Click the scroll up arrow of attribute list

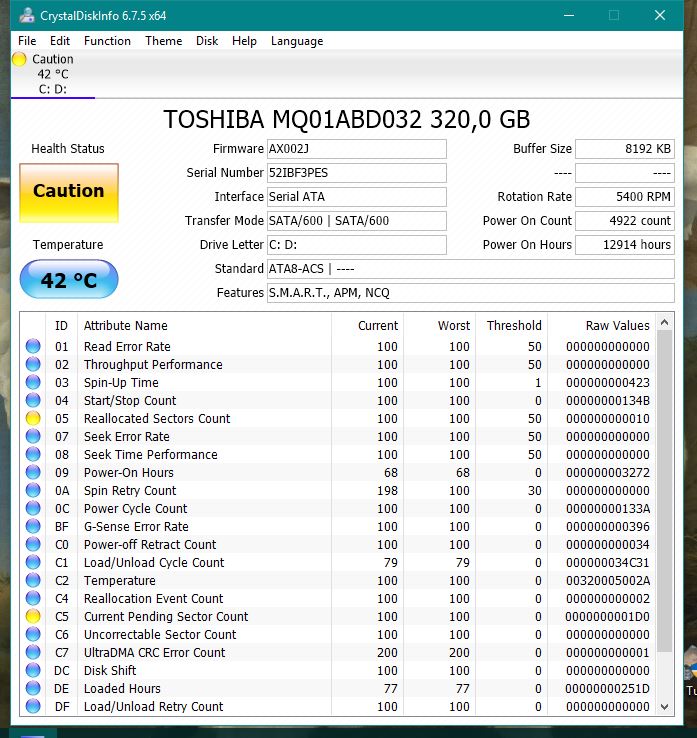[x=665, y=322]
